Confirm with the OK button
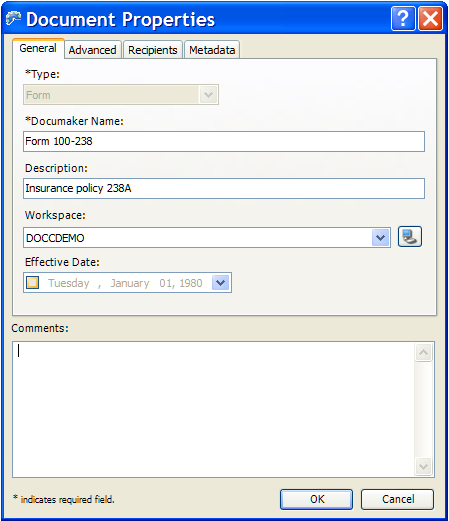The width and height of the screenshot is (449, 521). click(x=316, y=499)
